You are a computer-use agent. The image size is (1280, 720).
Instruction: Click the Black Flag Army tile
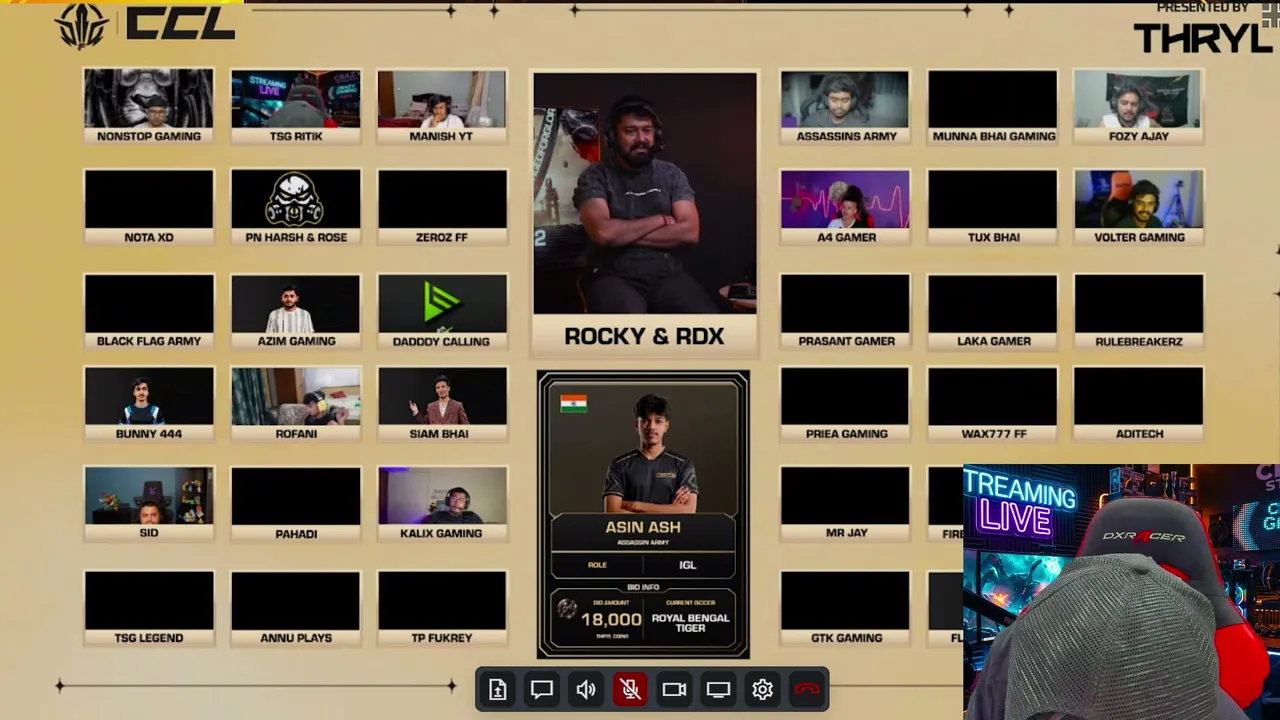click(149, 311)
